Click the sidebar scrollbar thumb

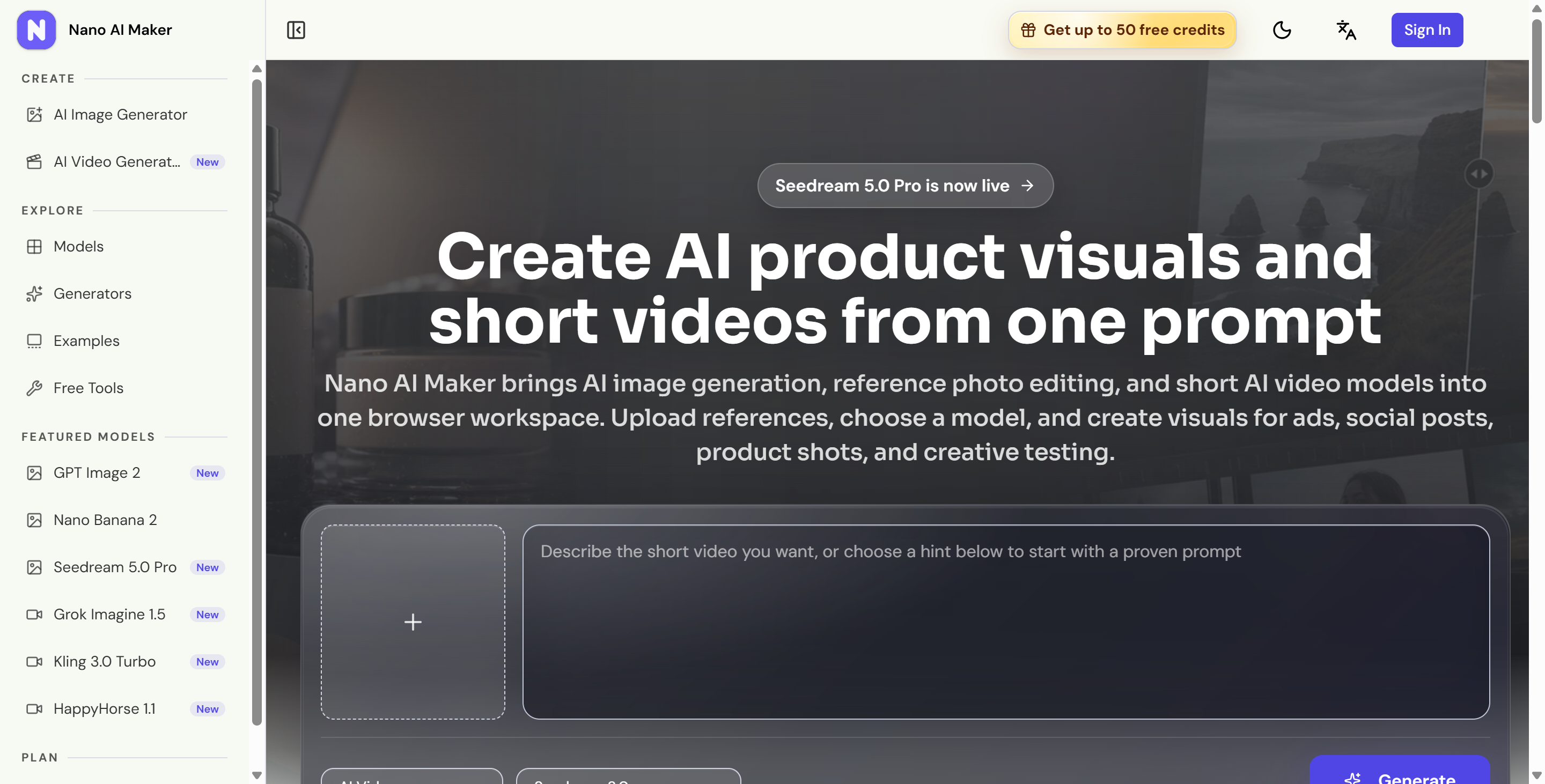257,402
